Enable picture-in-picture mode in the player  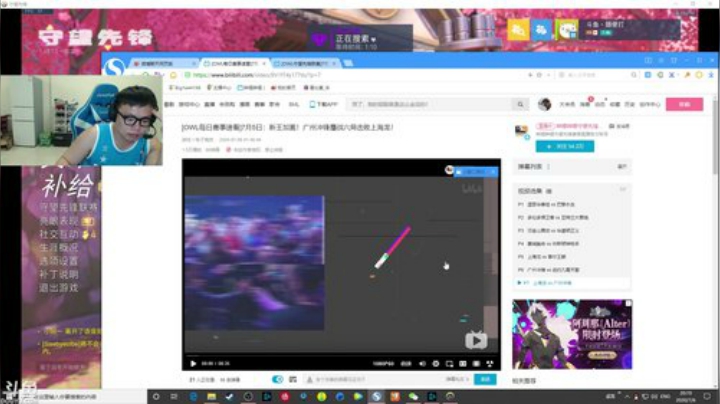coord(449,364)
